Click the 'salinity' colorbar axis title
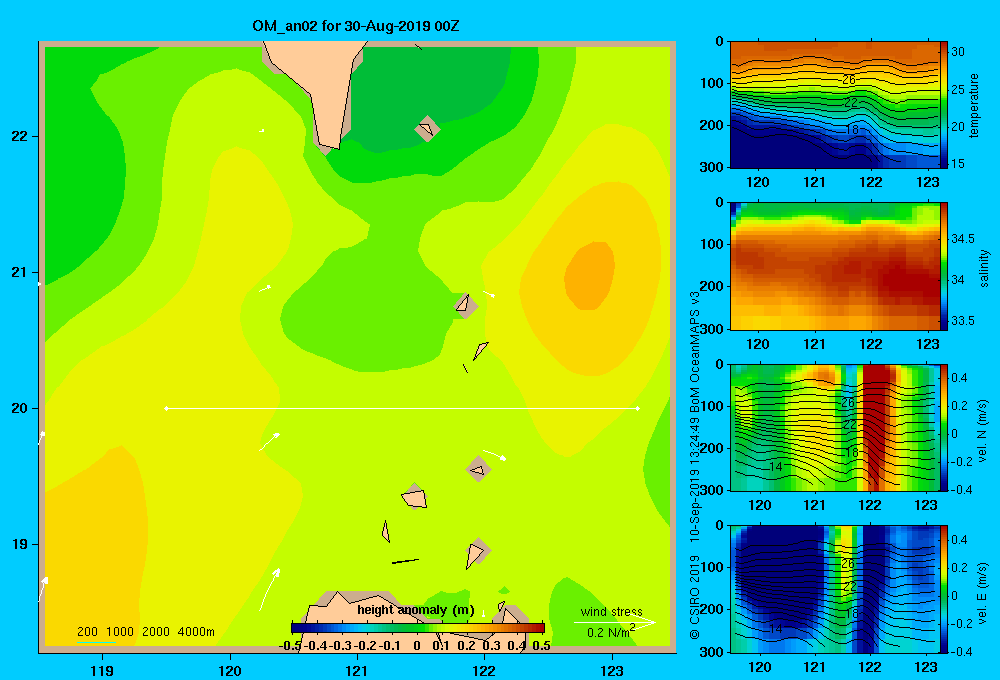This screenshot has width=1000, height=680. click(984, 268)
